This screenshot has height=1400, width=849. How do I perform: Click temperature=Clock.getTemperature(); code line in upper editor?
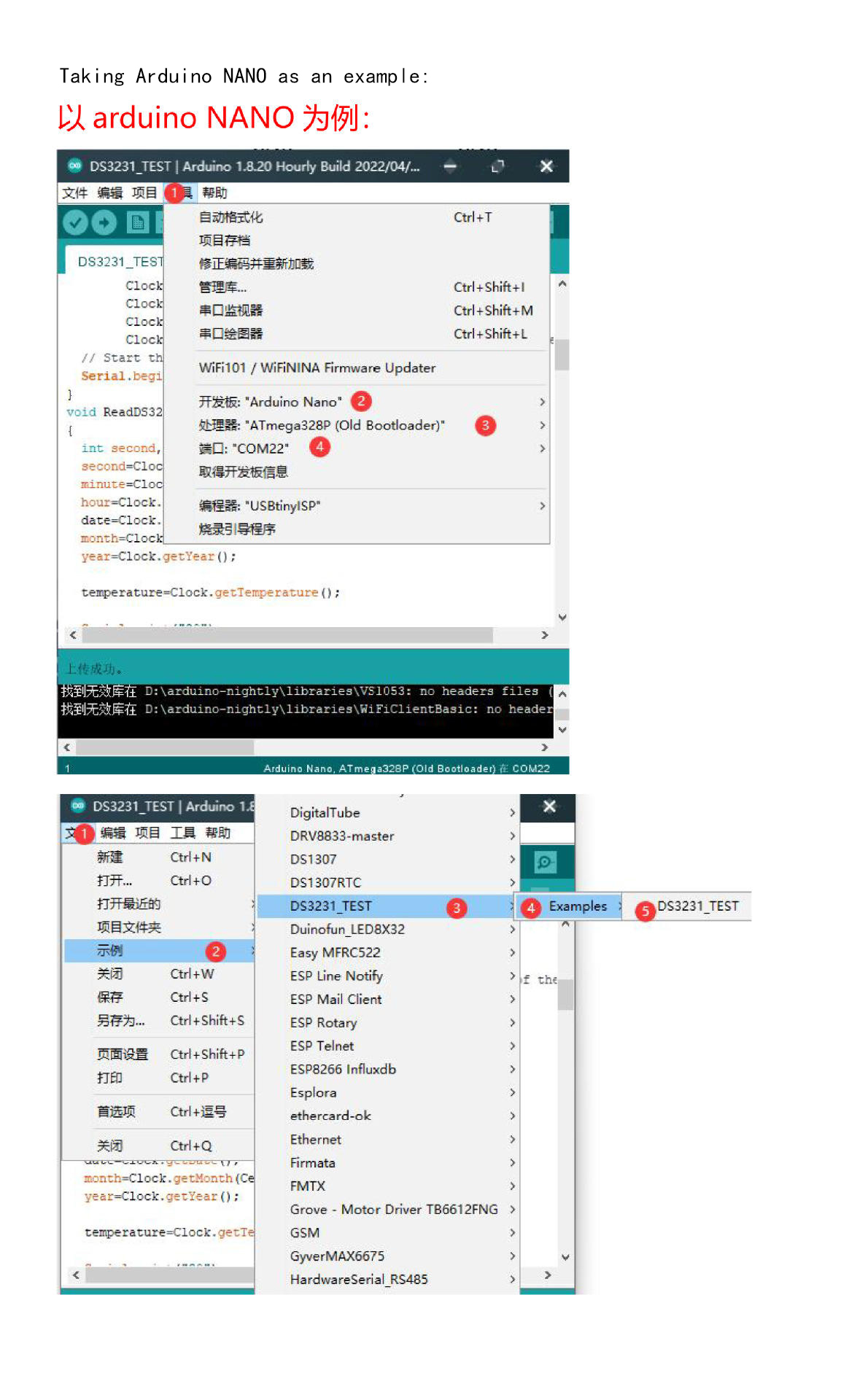[x=211, y=593]
